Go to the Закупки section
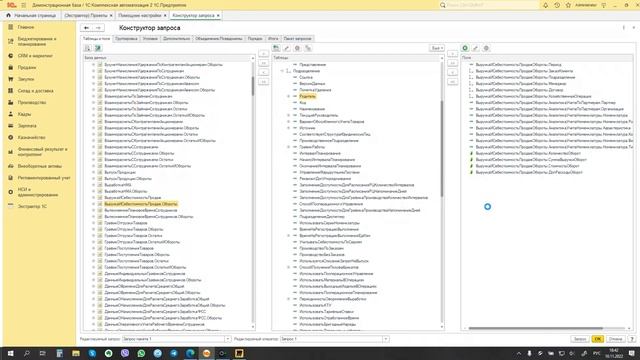This screenshot has width=640, height=360. pos(26,79)
